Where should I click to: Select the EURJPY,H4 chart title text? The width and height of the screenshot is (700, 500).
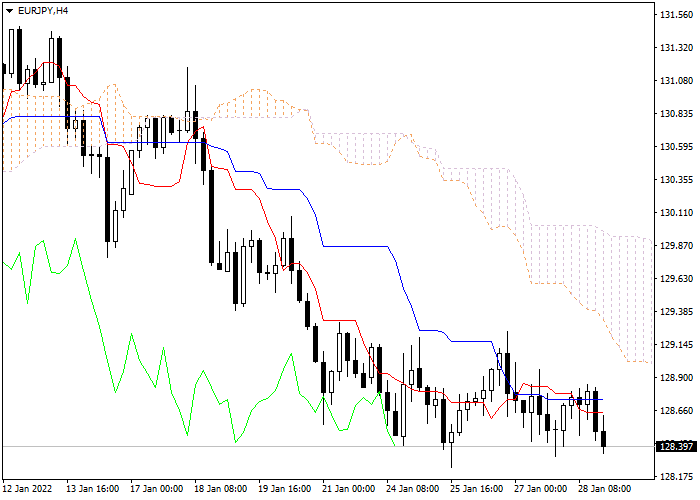pos(43,10)
